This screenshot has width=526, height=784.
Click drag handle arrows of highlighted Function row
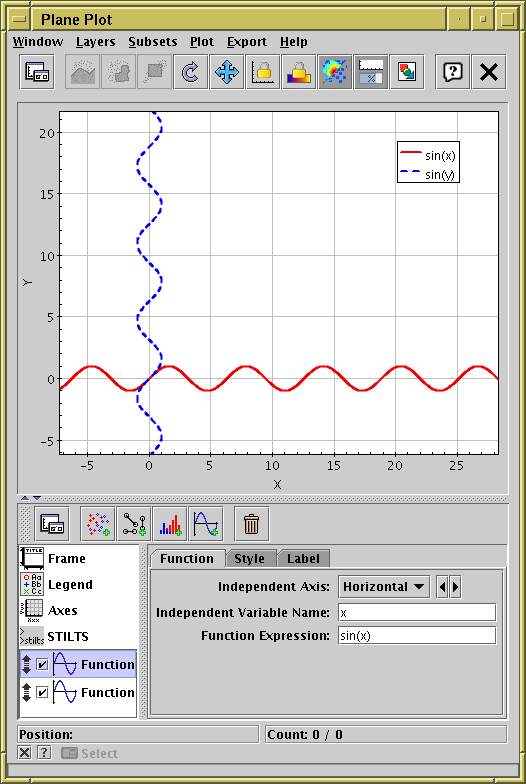point(27,664)
